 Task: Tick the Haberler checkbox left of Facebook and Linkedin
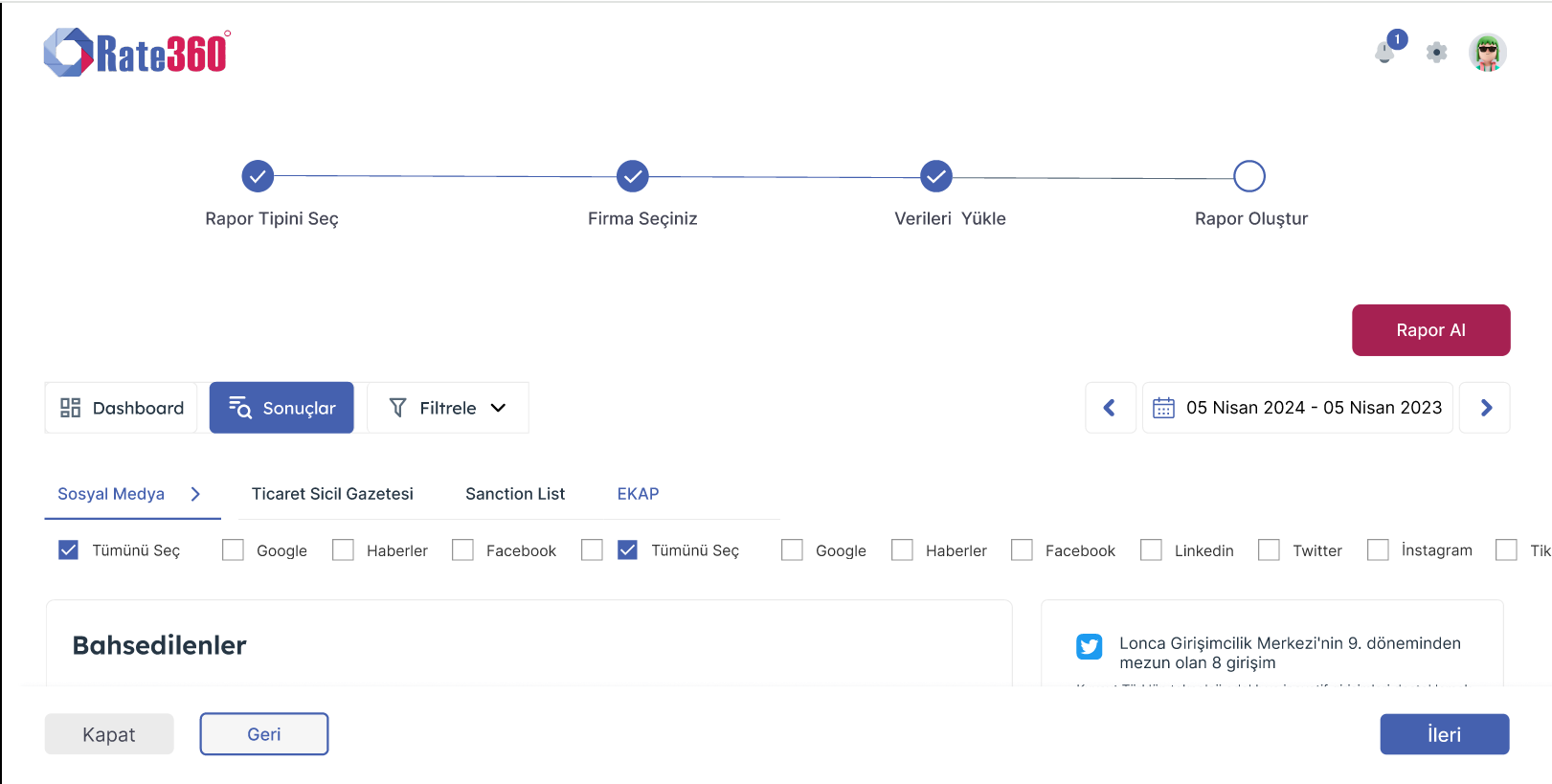pyautogui.click(x=902, y=549)
